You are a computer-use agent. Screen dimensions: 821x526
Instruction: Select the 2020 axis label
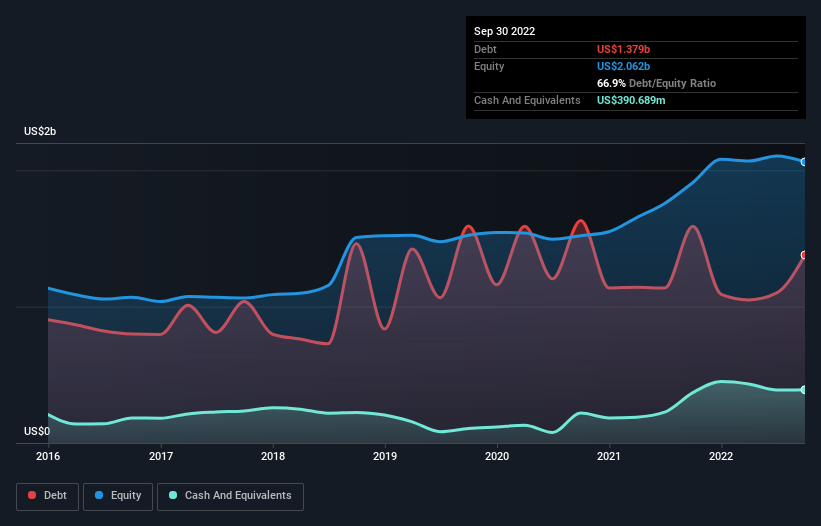point(497,456)
